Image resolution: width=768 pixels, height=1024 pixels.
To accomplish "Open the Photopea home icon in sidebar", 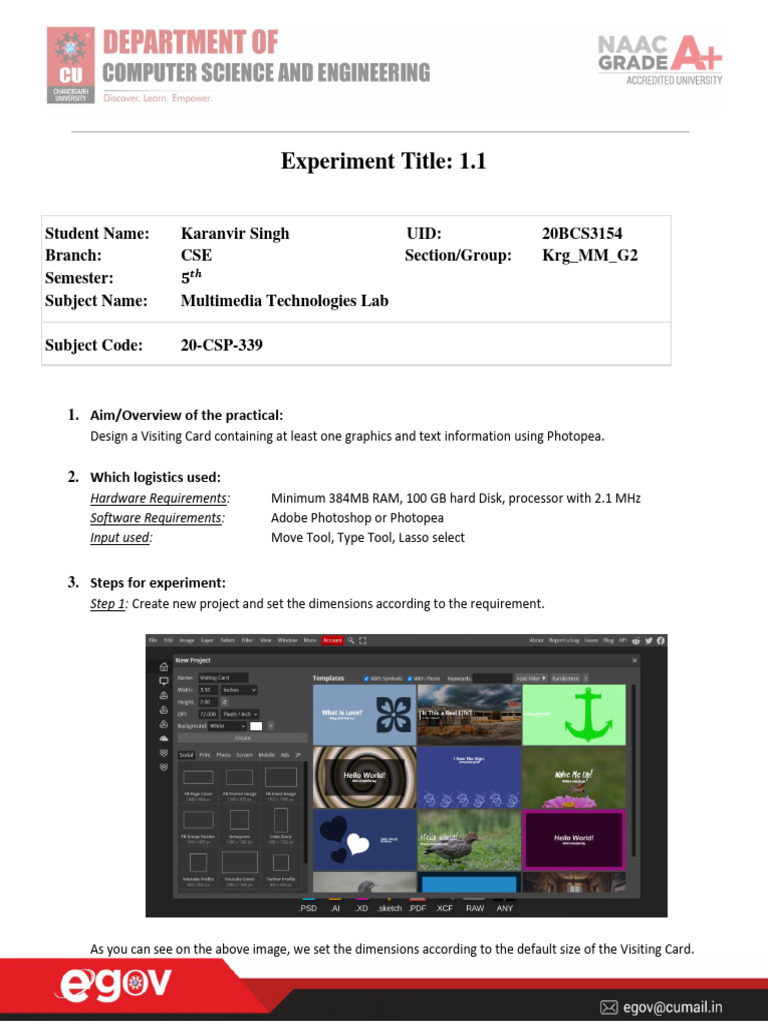I will coord(164,667).
